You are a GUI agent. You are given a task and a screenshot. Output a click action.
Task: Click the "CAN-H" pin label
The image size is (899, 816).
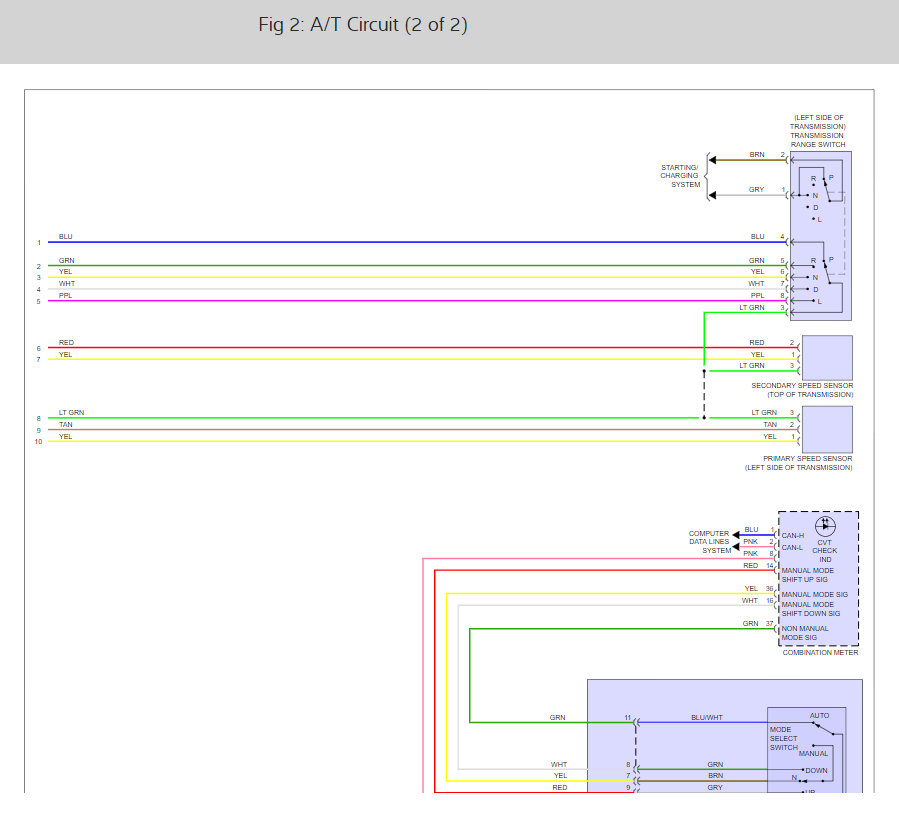pos(793,535)
